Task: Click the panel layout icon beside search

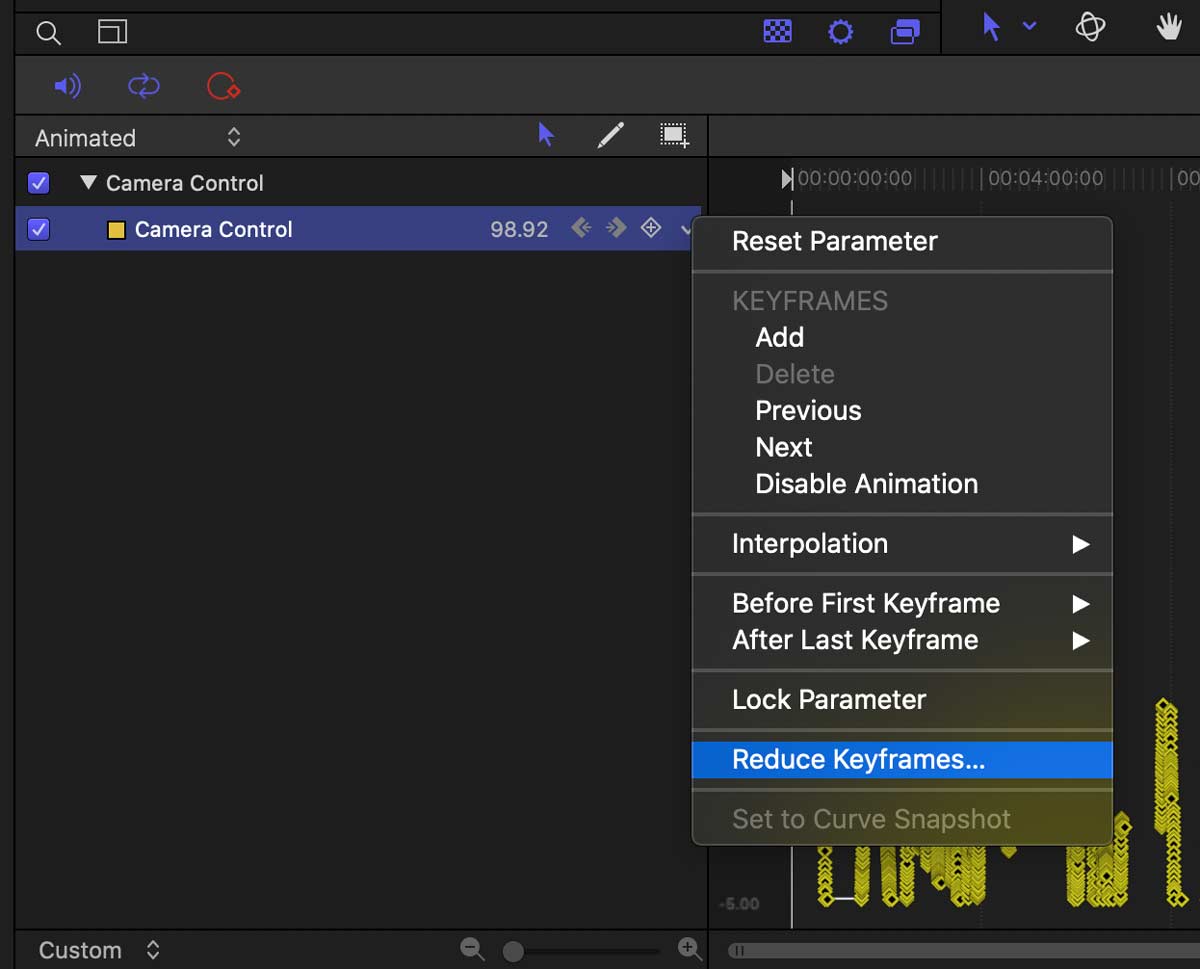Action: [112, 32]
